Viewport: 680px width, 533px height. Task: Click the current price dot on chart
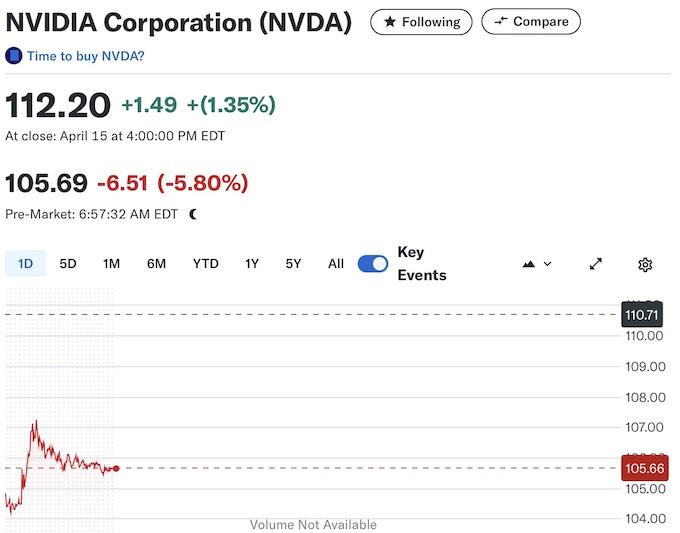117,468
